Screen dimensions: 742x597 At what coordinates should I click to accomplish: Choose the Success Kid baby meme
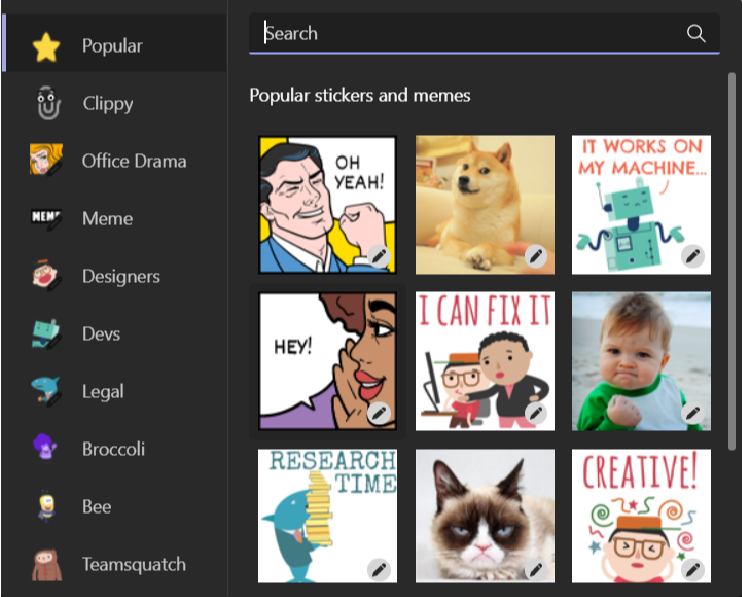[x=641, y=361]
